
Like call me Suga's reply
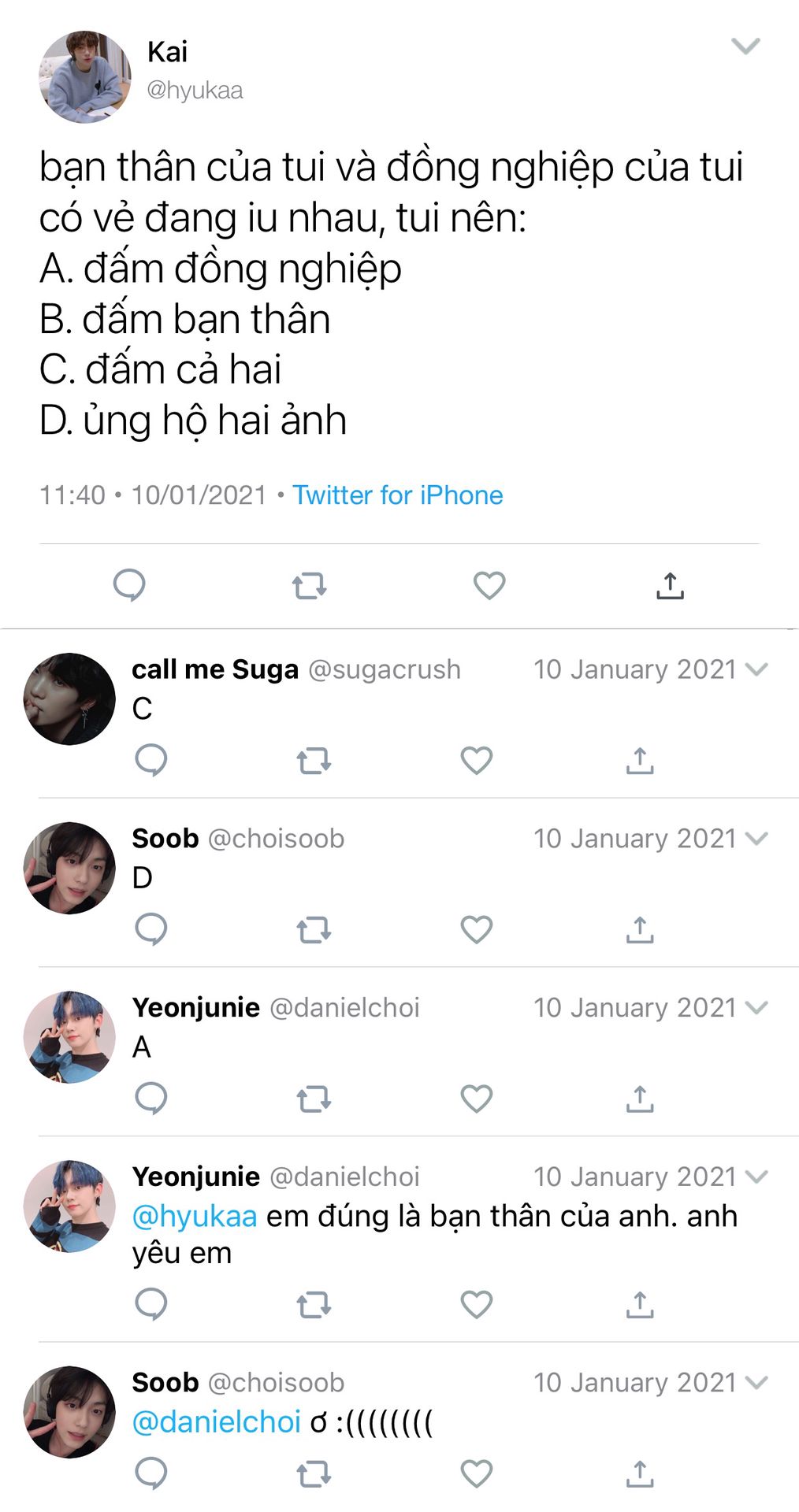[476, 761]
